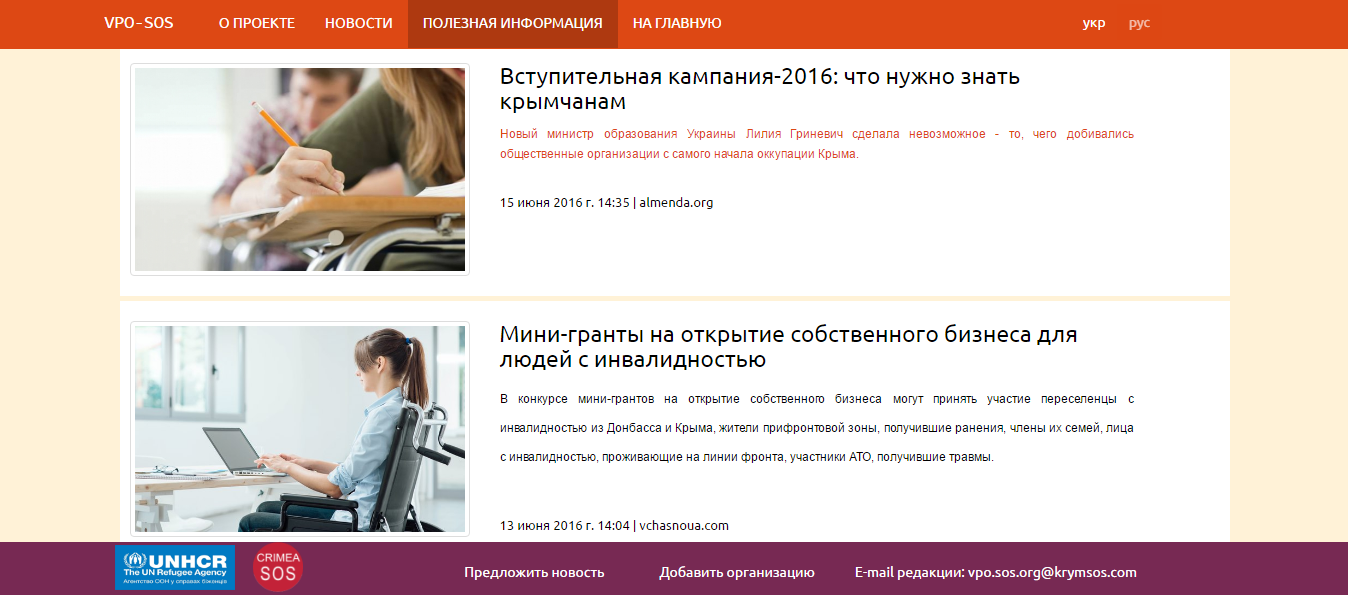Click date line 13 июня 2016 vchasnoua.com
1348x595 pixels.
pyautogui.click(x=614, y=525)
